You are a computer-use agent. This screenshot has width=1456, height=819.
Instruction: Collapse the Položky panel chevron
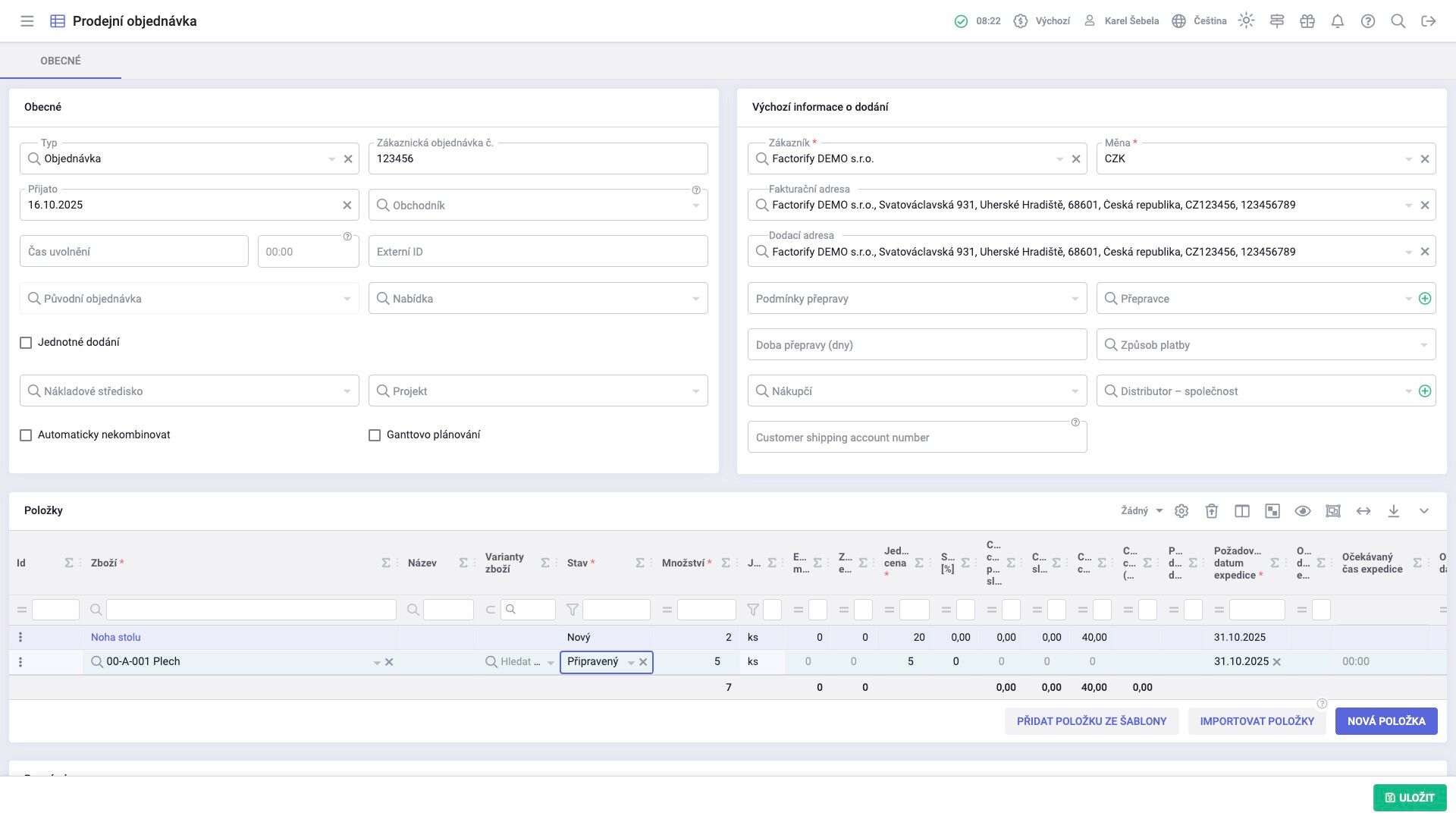[x=1424, y=511]
